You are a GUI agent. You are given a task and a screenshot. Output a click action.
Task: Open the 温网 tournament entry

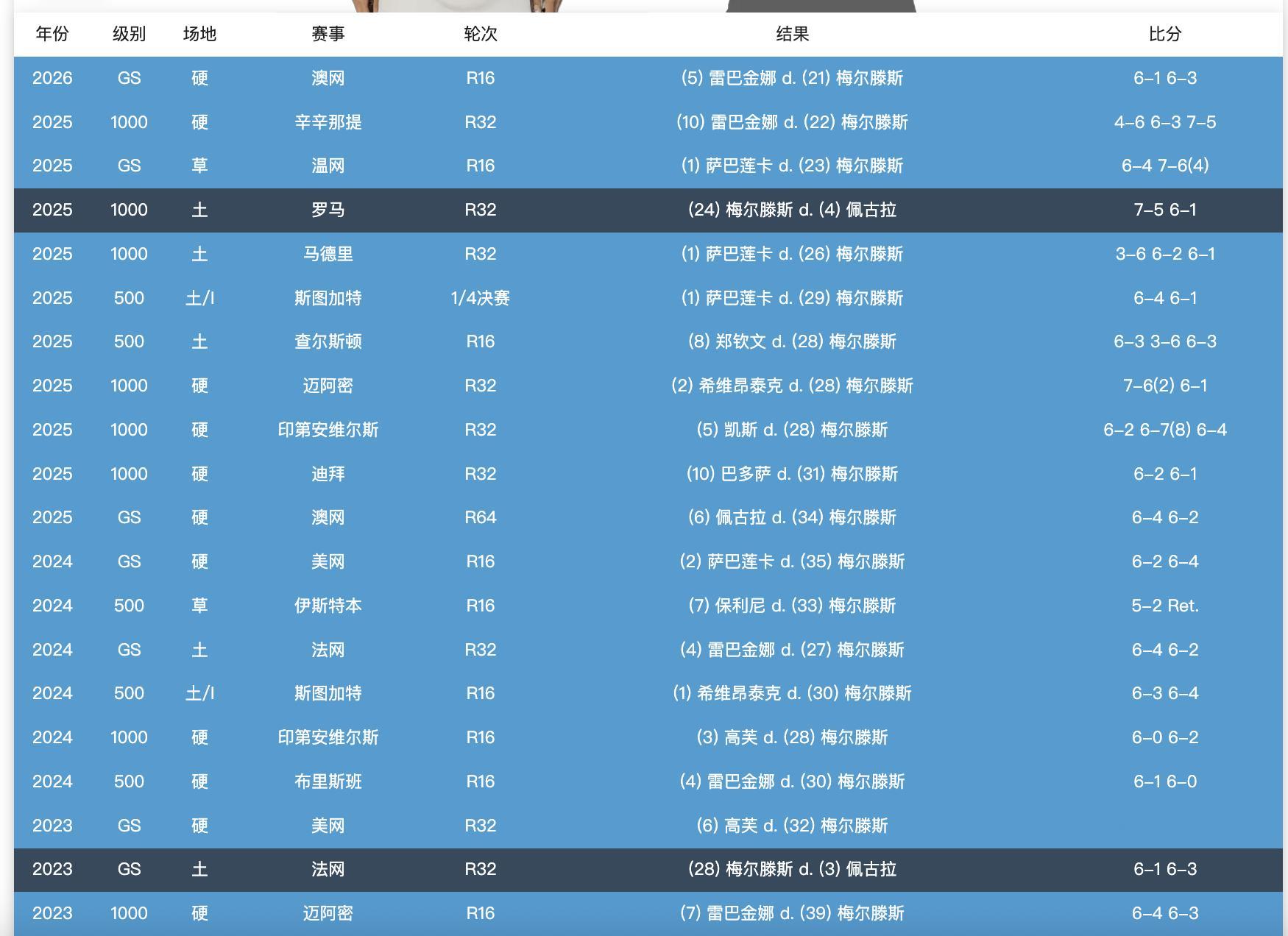[x=326, y=166]
